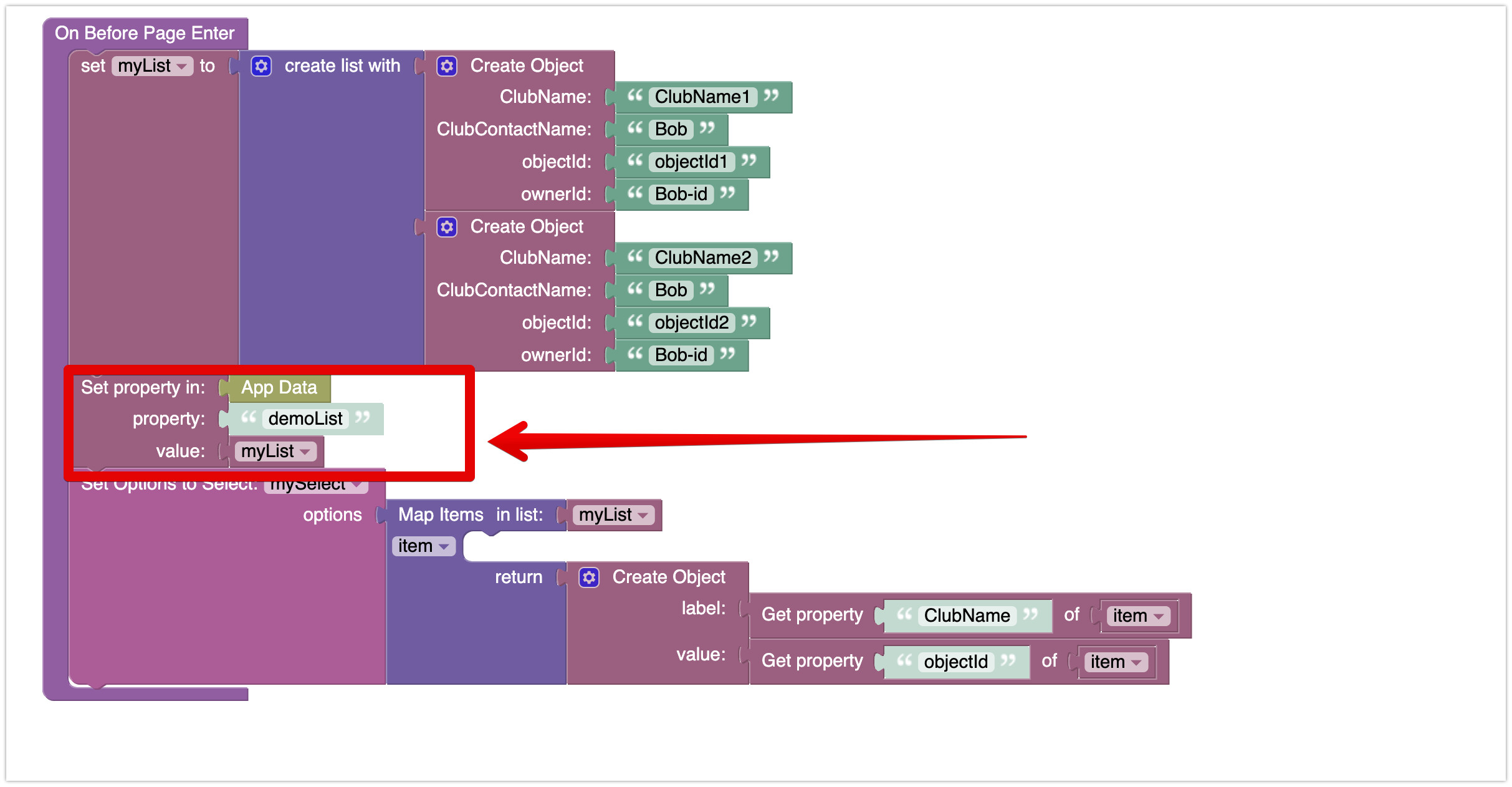Select the demoList property text field

click(x=305, y=418)
